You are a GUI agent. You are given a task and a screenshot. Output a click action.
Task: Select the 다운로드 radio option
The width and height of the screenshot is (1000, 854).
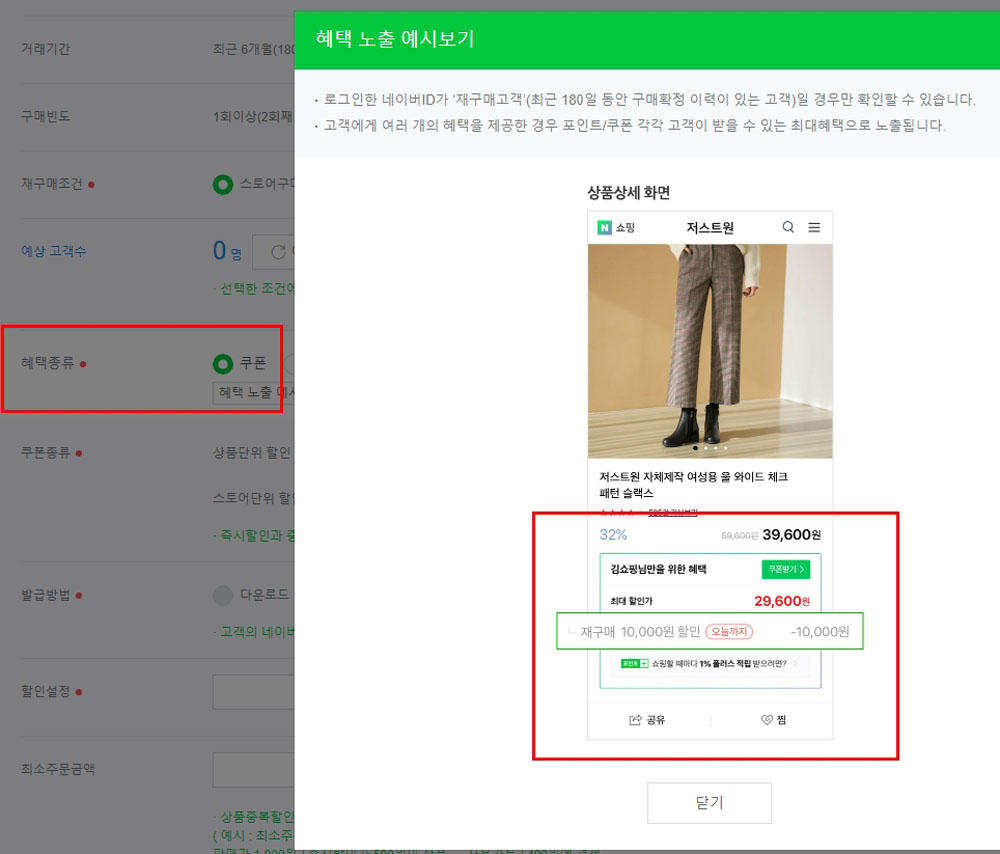223,595
